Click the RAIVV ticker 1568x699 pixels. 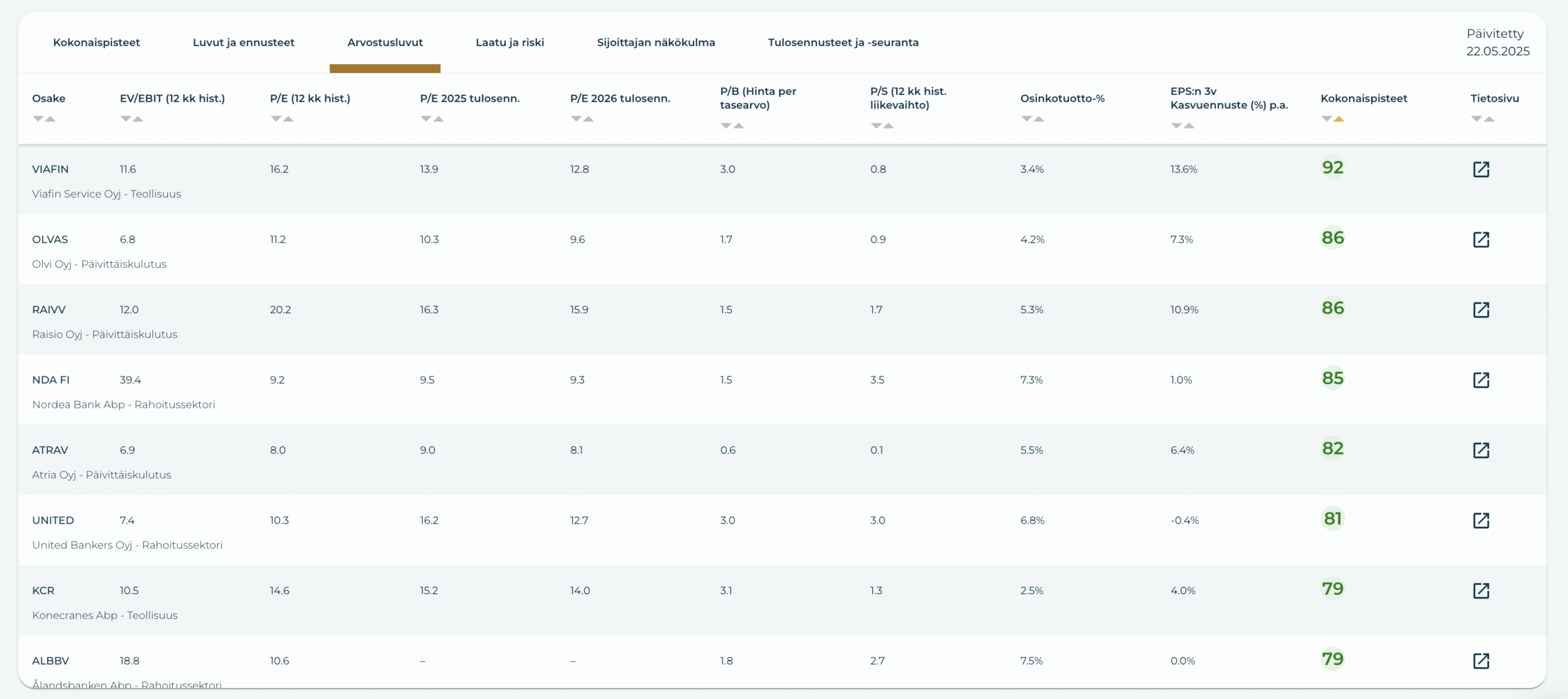coord(48,309)
